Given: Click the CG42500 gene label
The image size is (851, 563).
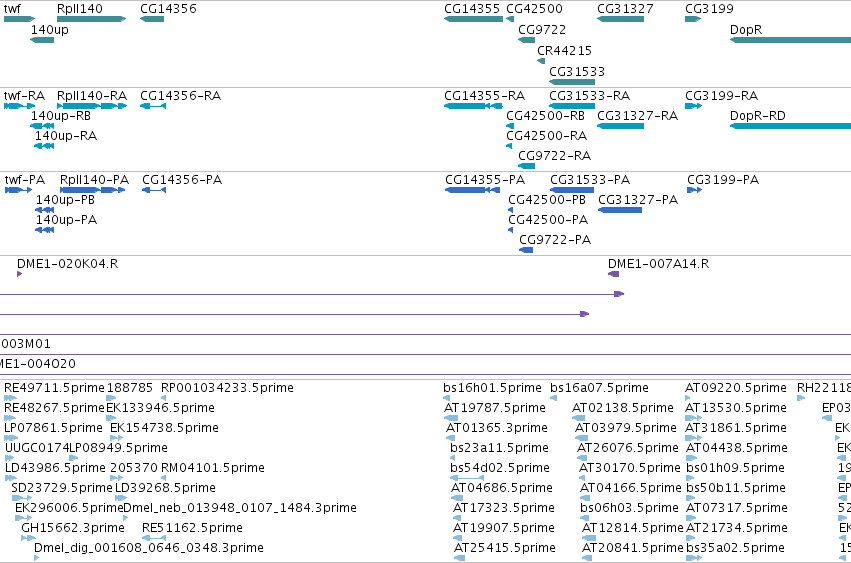Looking at the screenshot, I should (x=535, y=9).
